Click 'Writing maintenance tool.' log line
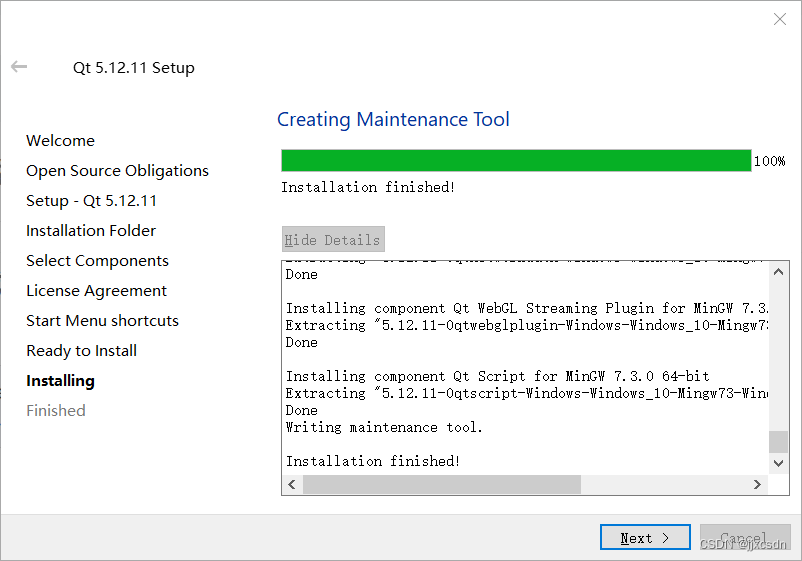The width and height of the screenshot is (802, 561). pos(384,427)
